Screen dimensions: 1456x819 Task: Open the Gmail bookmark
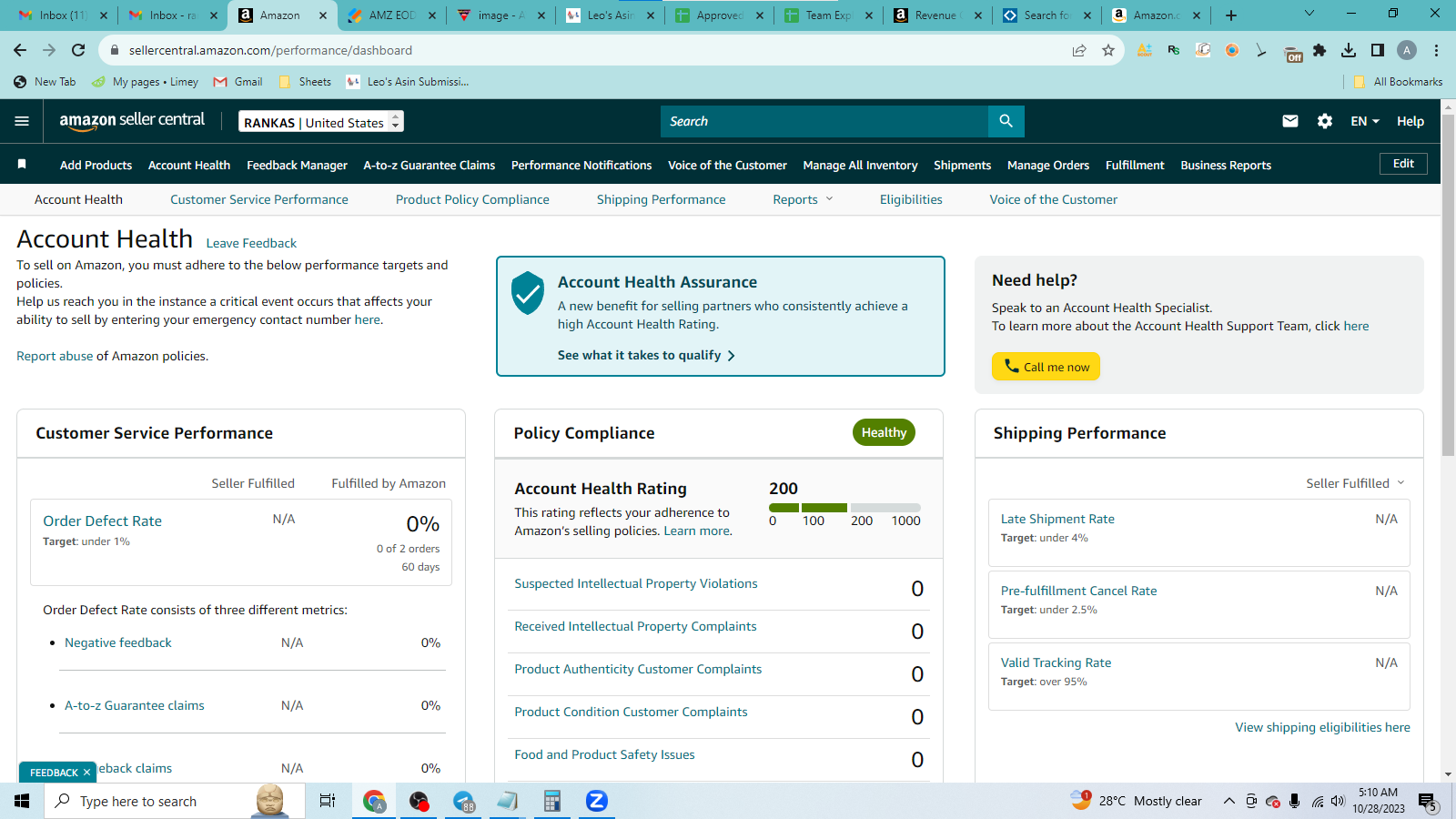[x=238, y=82]
